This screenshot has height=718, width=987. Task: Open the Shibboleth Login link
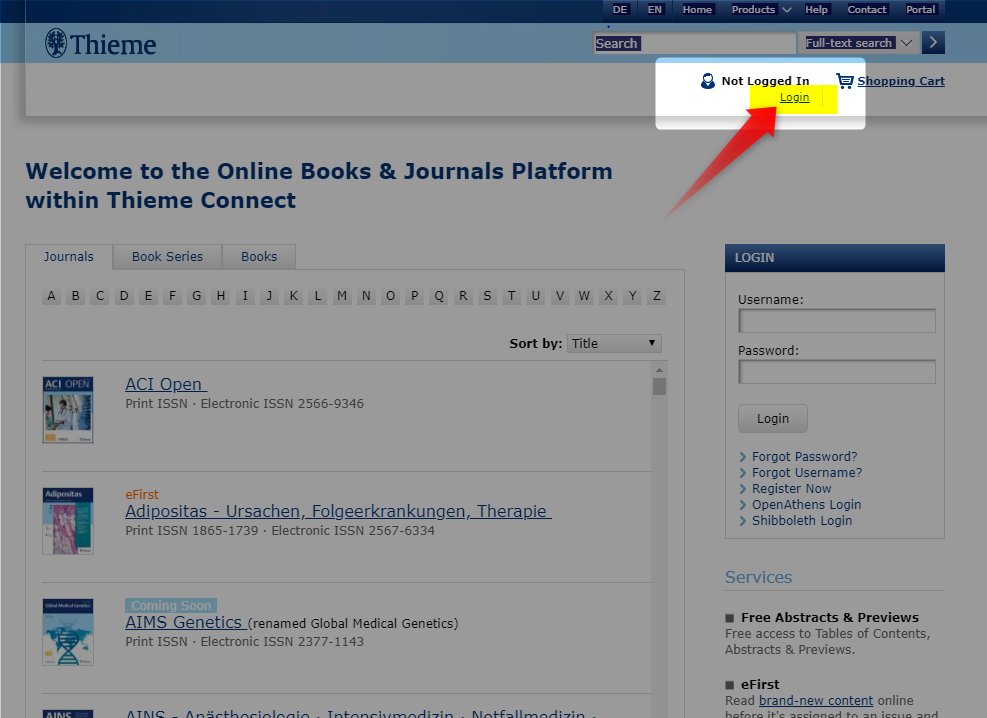click(802, 520)
